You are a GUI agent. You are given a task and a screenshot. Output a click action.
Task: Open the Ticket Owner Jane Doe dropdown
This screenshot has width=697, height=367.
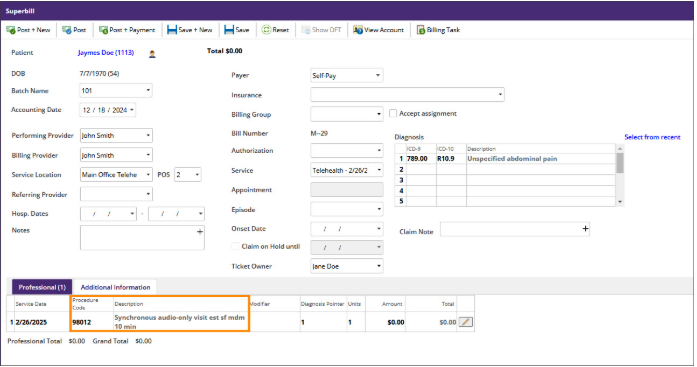[378, 266]
